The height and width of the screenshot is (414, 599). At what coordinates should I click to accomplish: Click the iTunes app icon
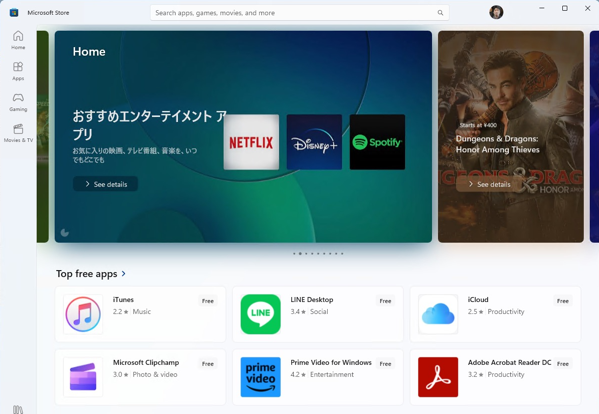click(x=83, y=314)
